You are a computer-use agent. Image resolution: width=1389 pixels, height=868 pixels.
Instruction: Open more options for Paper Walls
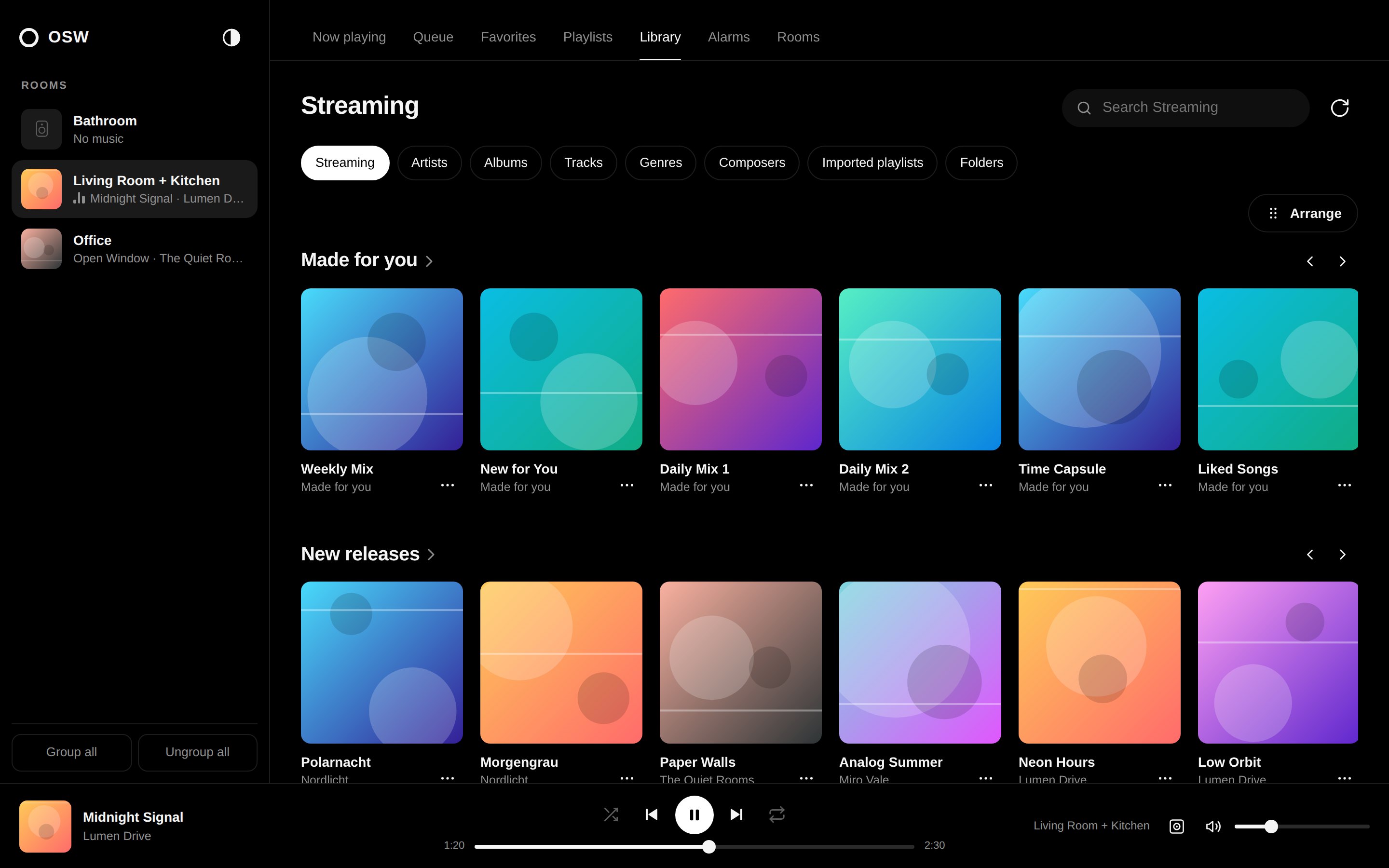pyautogui.click(x=806, y=778)
